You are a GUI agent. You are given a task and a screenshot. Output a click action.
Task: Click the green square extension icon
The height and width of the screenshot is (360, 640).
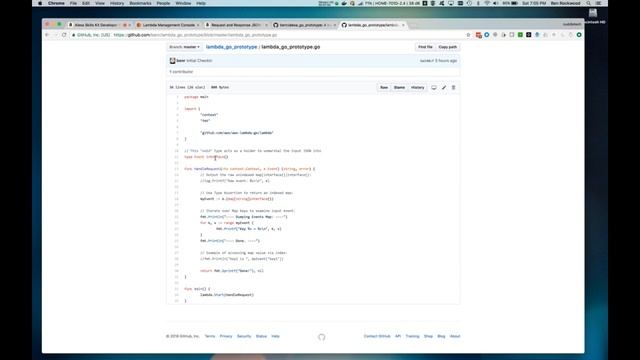click(x=520, y=35)
